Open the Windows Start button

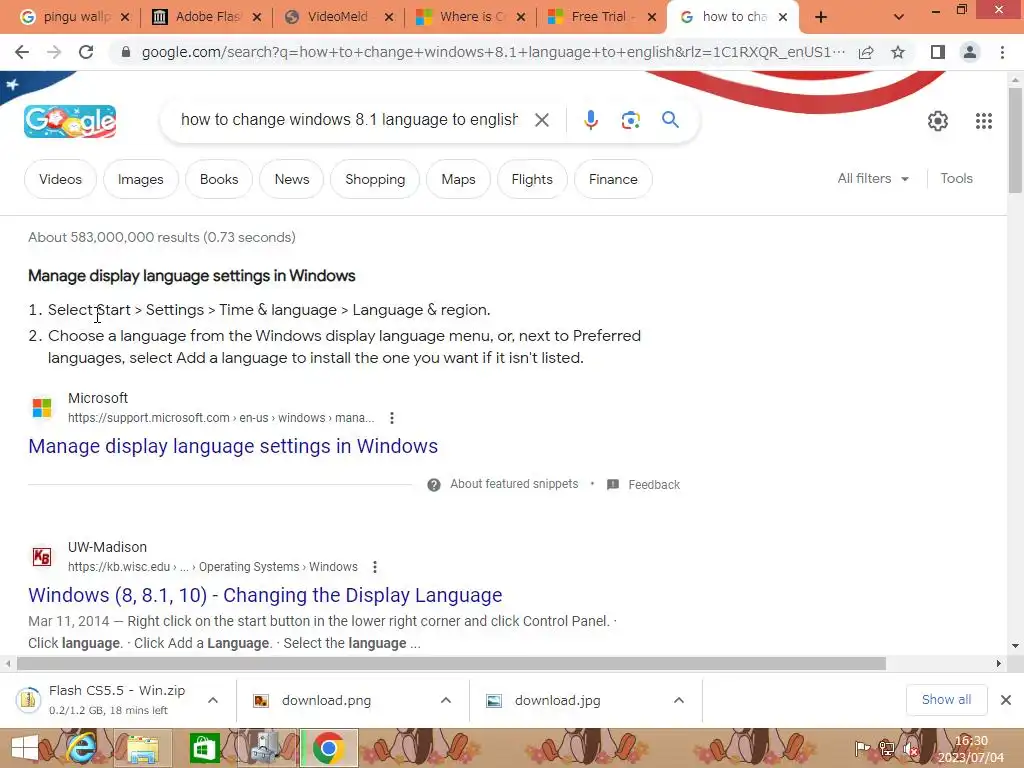[25, 748]
